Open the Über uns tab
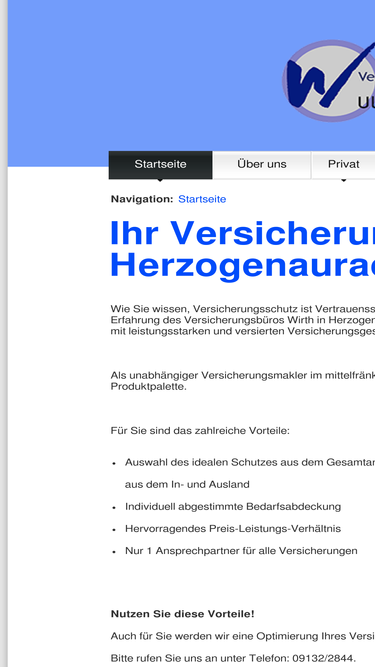This screenshot has height=667, width=375. tap(262, 165)
